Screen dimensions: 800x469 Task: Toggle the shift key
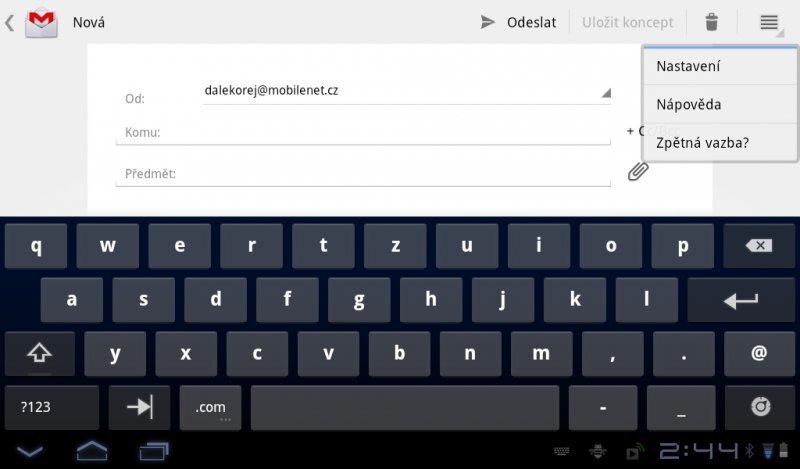coord(39,353)
